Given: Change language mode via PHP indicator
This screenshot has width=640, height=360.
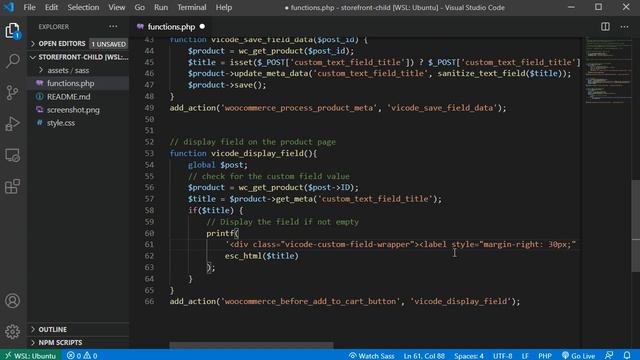Looking at the screenshot, I should (x=545, y=356).
